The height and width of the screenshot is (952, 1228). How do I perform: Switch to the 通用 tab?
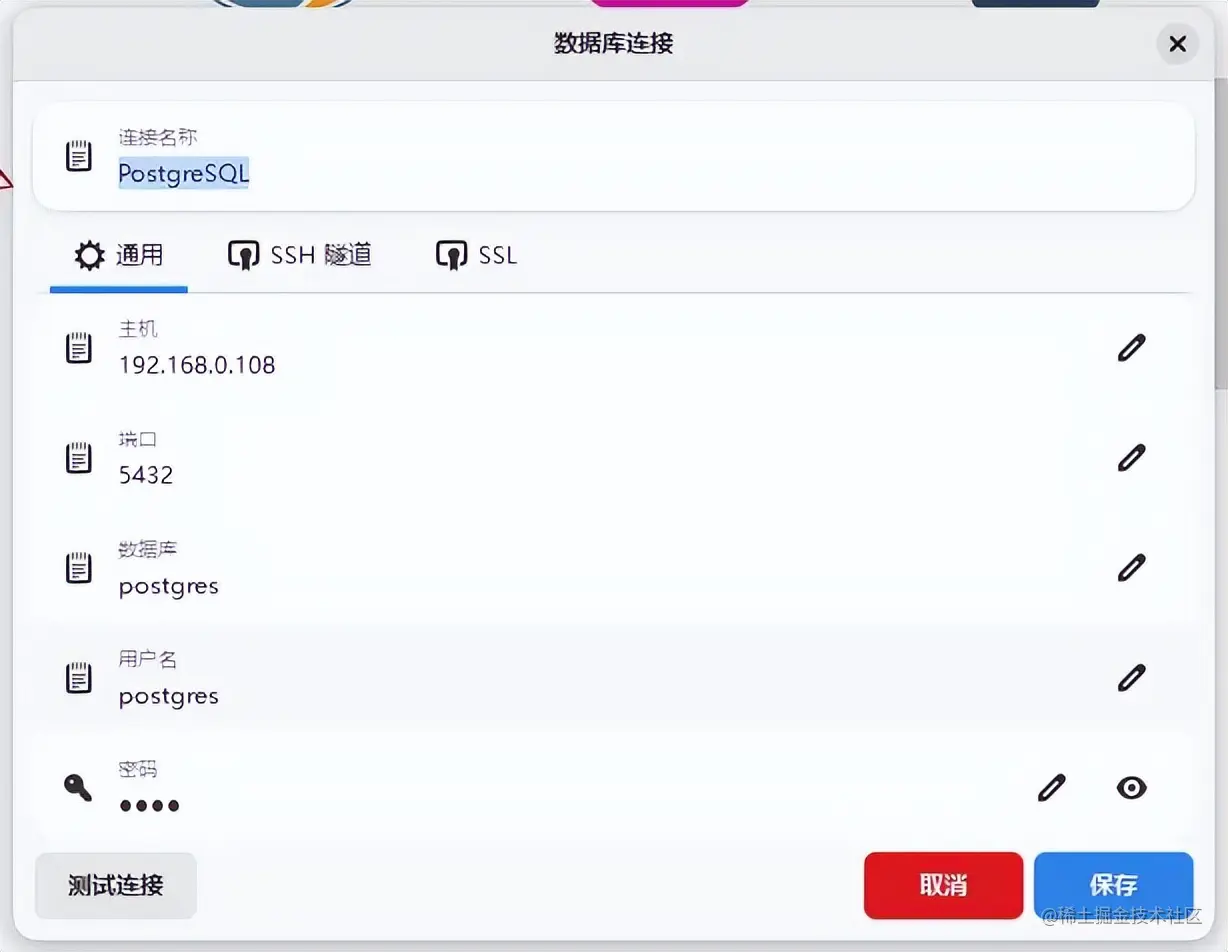[119, 256]
